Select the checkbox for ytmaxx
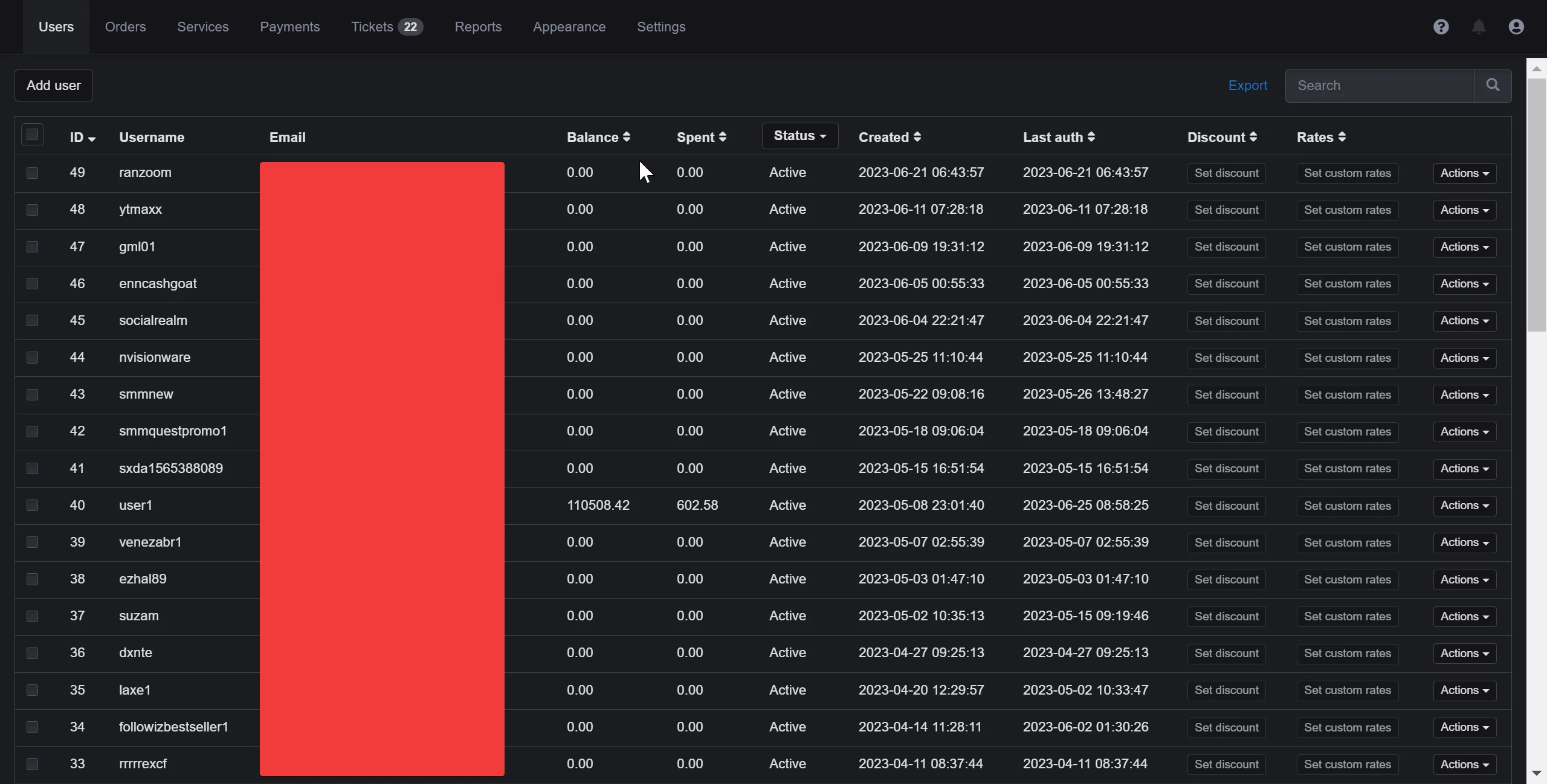This screenshot has height=784, width=1547. pos(33,210)
